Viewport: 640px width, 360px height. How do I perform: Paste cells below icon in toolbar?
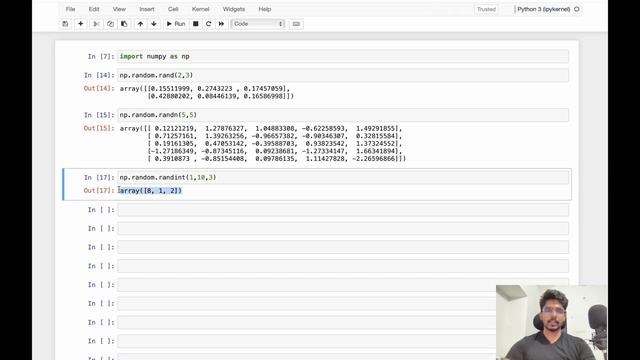click(x=124, y=24)
